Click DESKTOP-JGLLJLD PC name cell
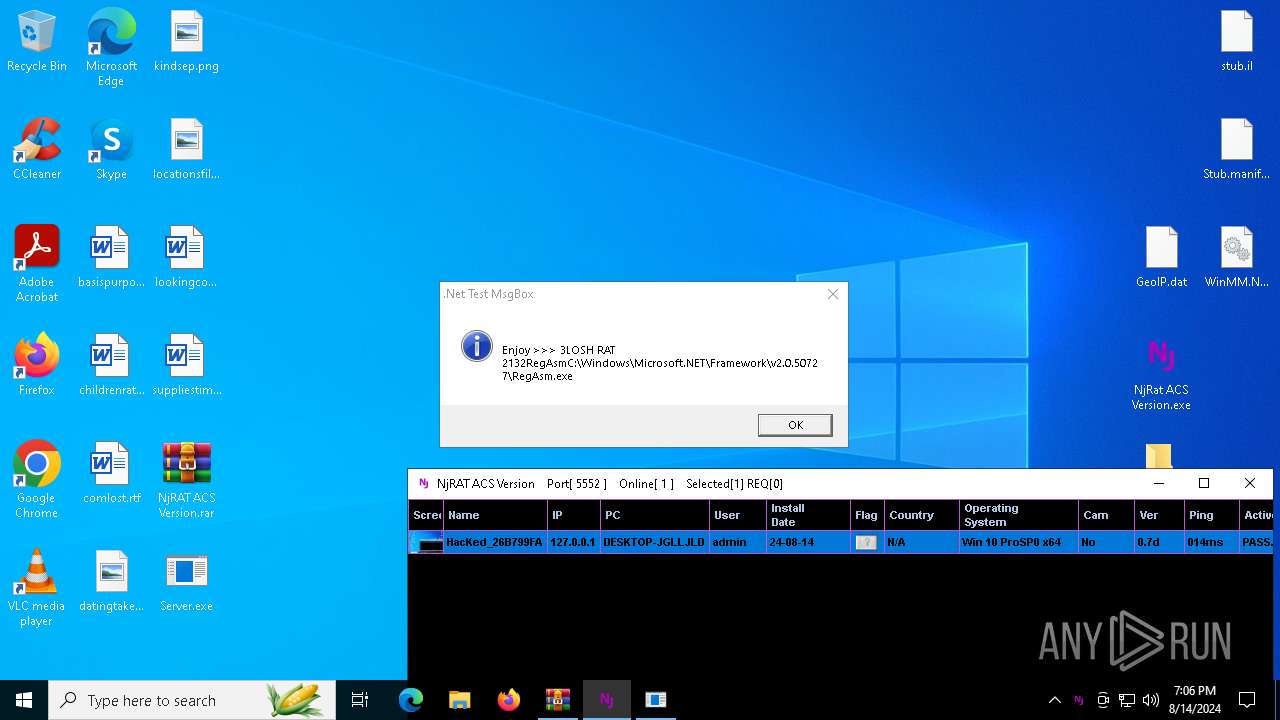The image size is (1280, 720). [654, 542]
